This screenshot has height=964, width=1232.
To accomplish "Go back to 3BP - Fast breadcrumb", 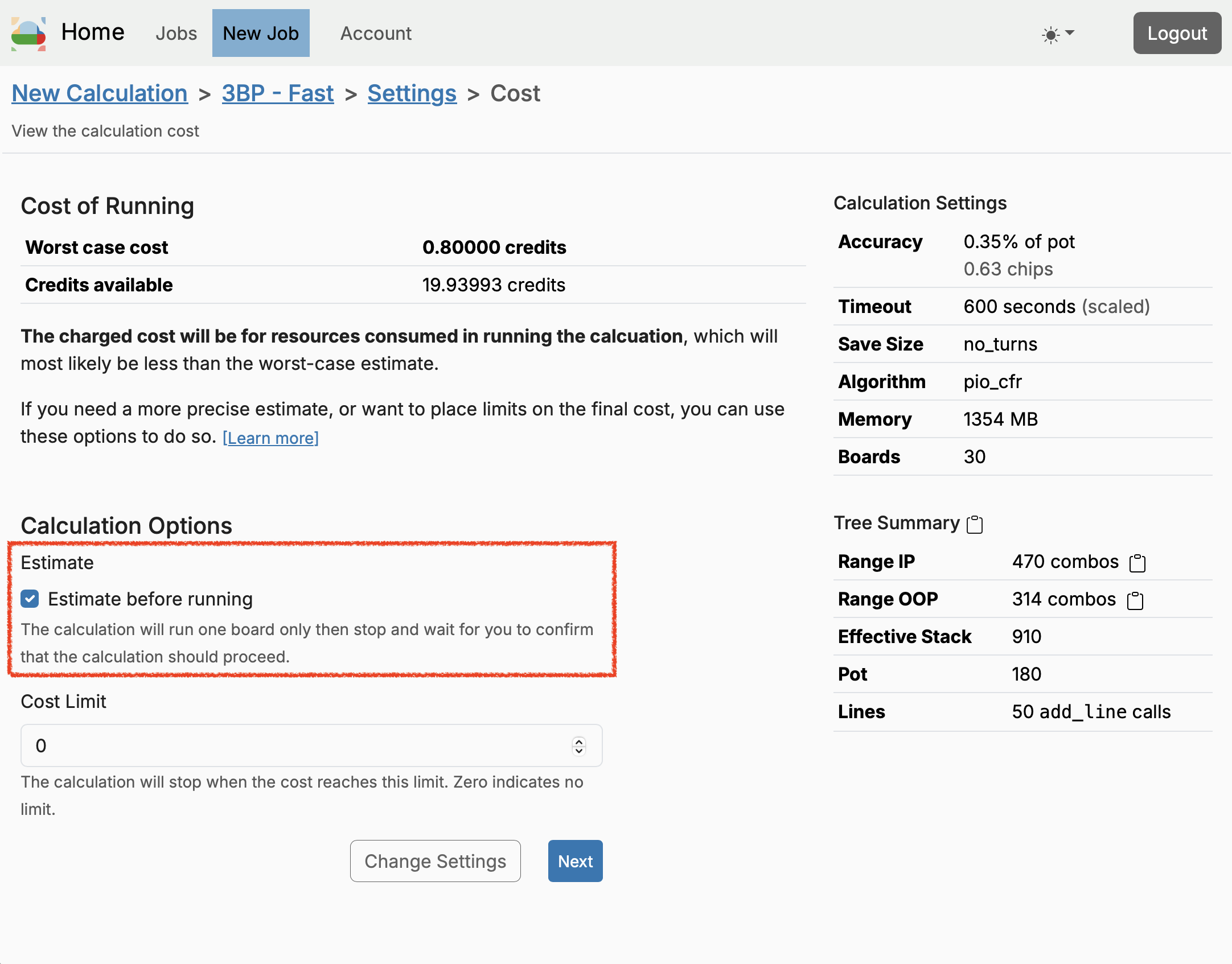I will pos(277,93).
